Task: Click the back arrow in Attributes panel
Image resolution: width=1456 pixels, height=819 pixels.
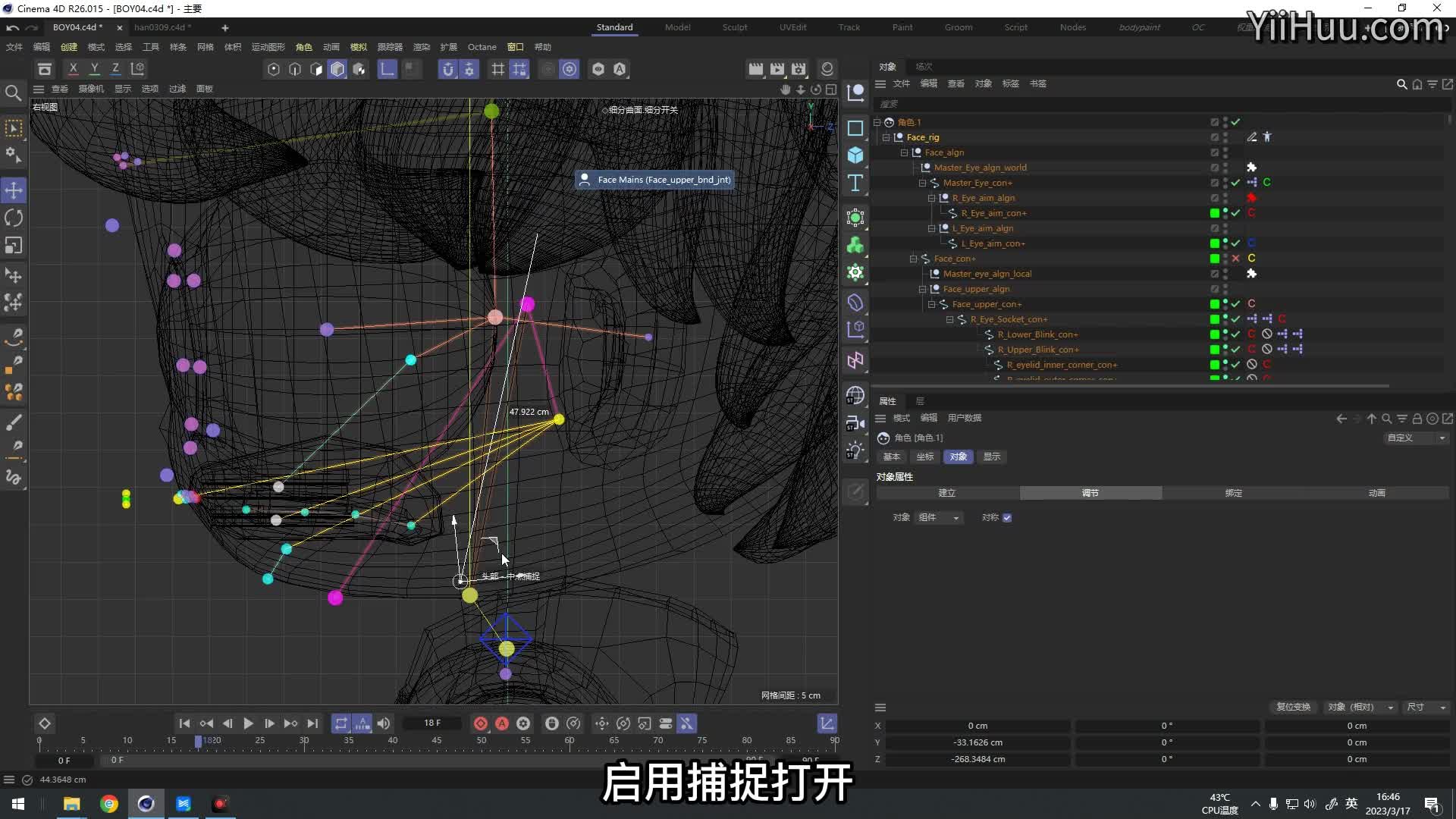Action: pos(1341,419)
